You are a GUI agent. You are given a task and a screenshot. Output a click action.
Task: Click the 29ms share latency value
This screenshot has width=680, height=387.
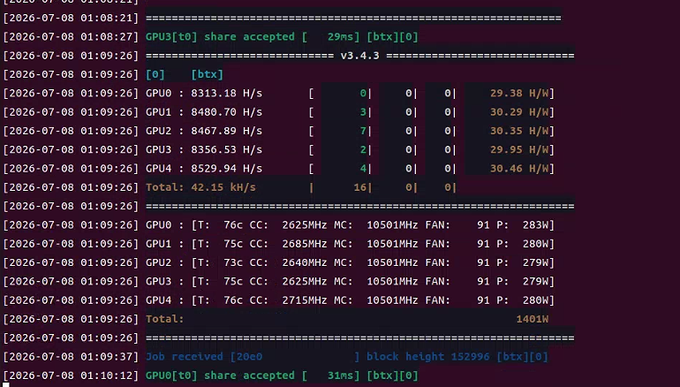340,37
